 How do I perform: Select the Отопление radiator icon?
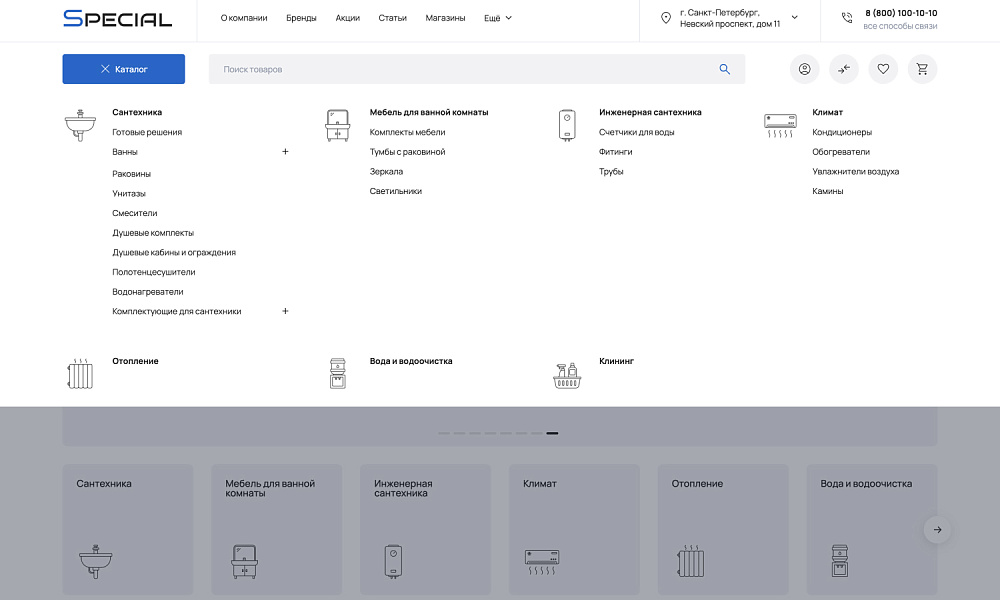80,373
